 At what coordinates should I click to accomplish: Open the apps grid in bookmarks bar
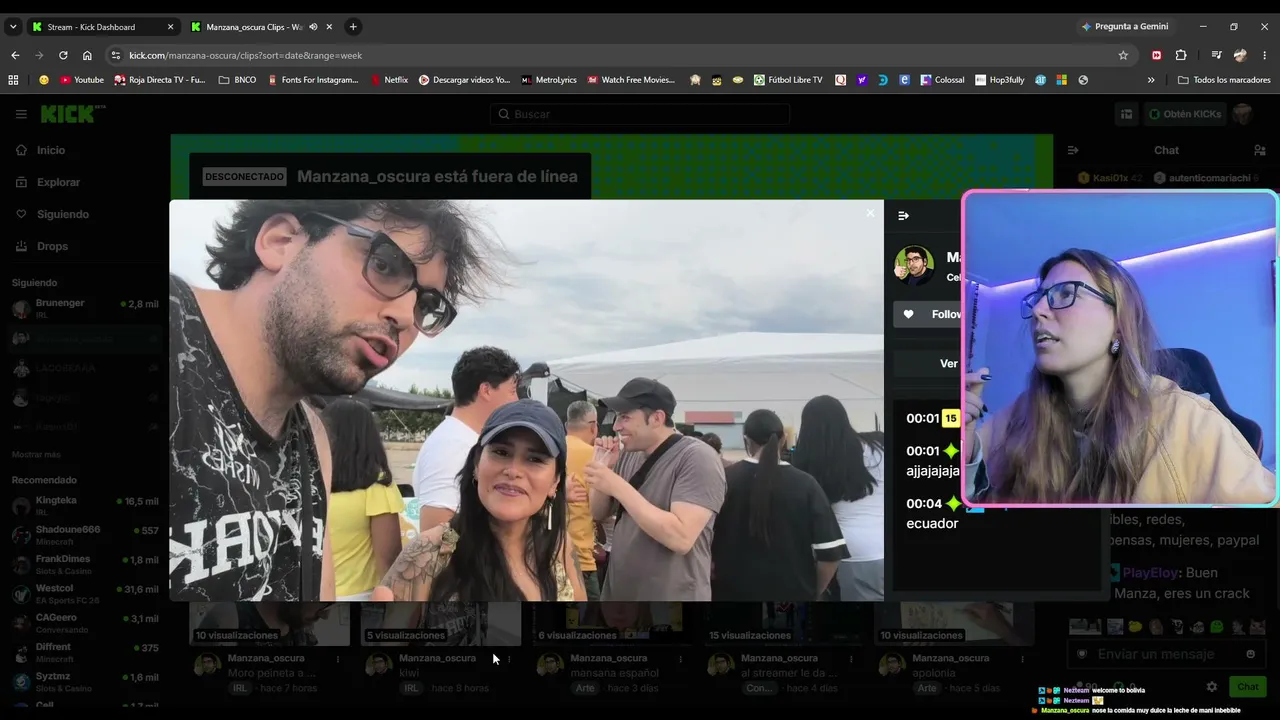click(x=13, y=80)
